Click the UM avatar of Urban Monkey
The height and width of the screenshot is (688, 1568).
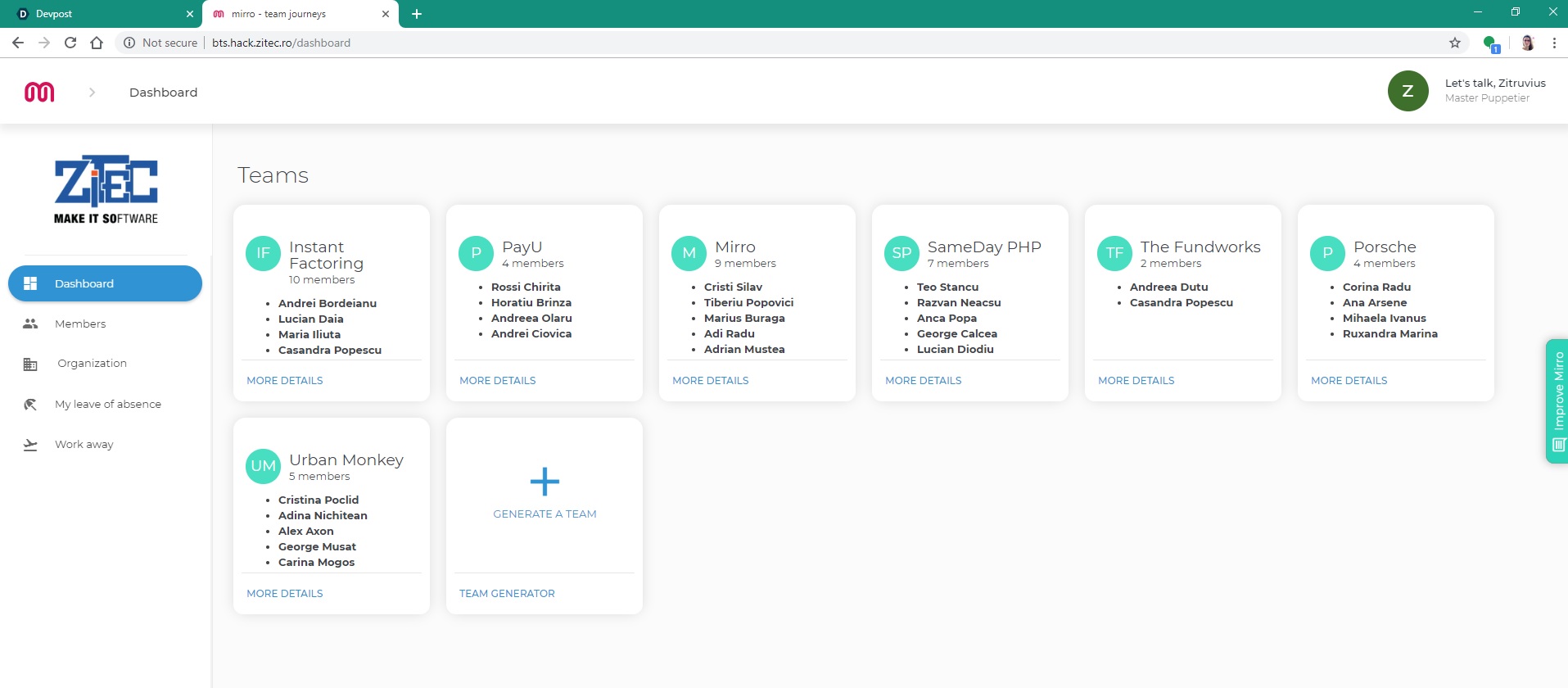click(x=263, y=466)
